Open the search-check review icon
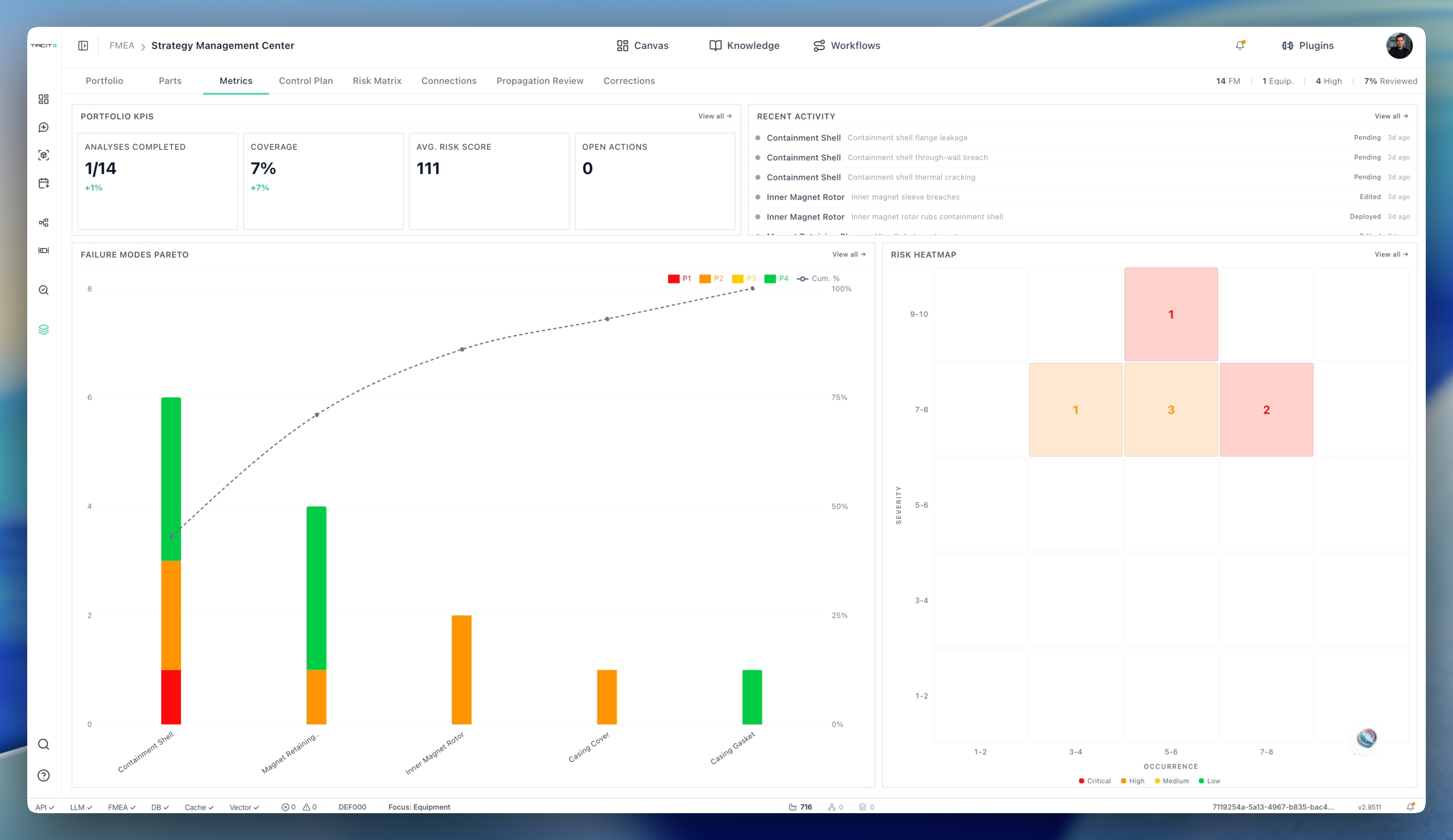Image resolution: width=1453 pixels, height=840 pixels. (43, 290)
